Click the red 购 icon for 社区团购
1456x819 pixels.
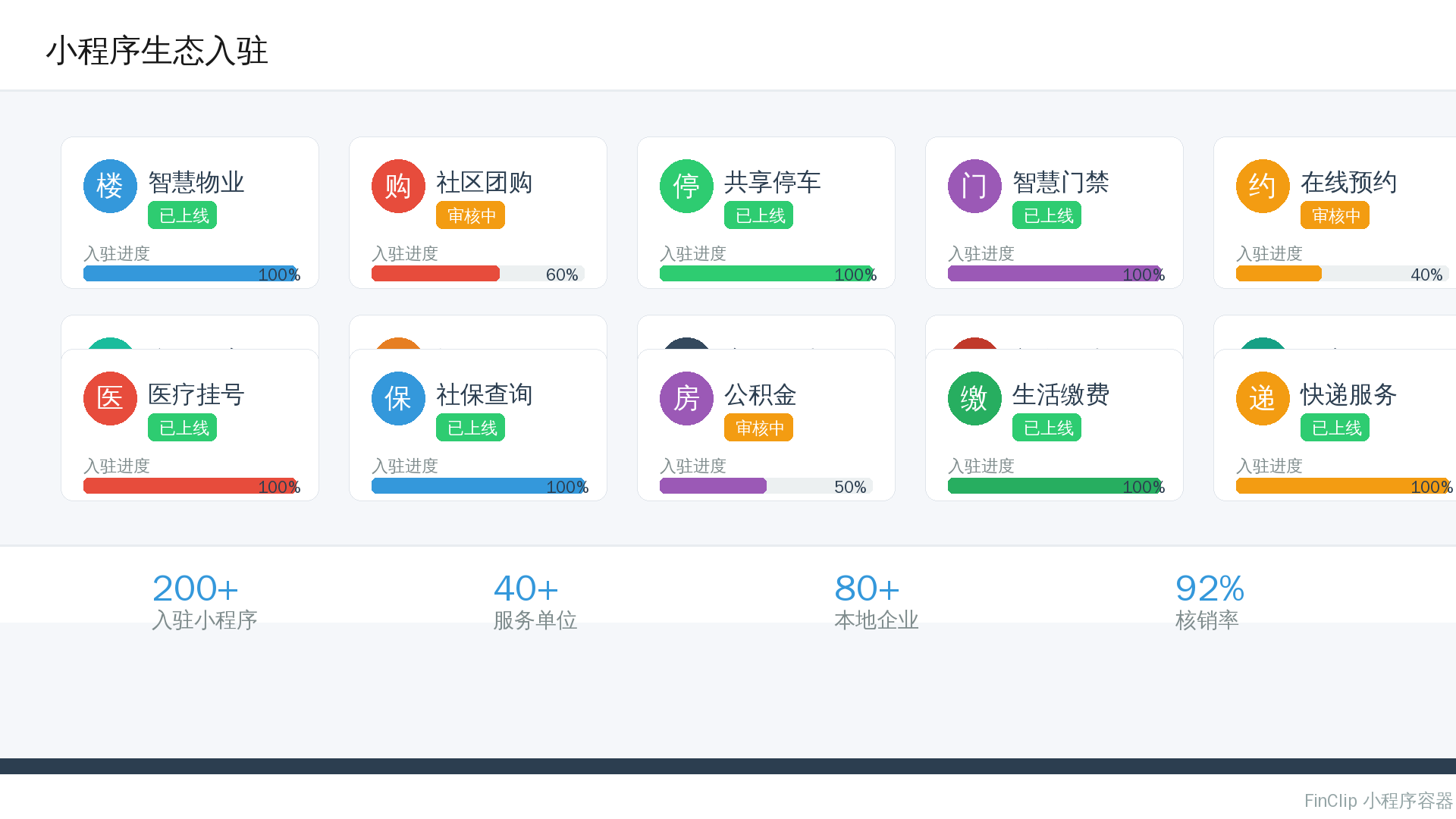[398, 186]
